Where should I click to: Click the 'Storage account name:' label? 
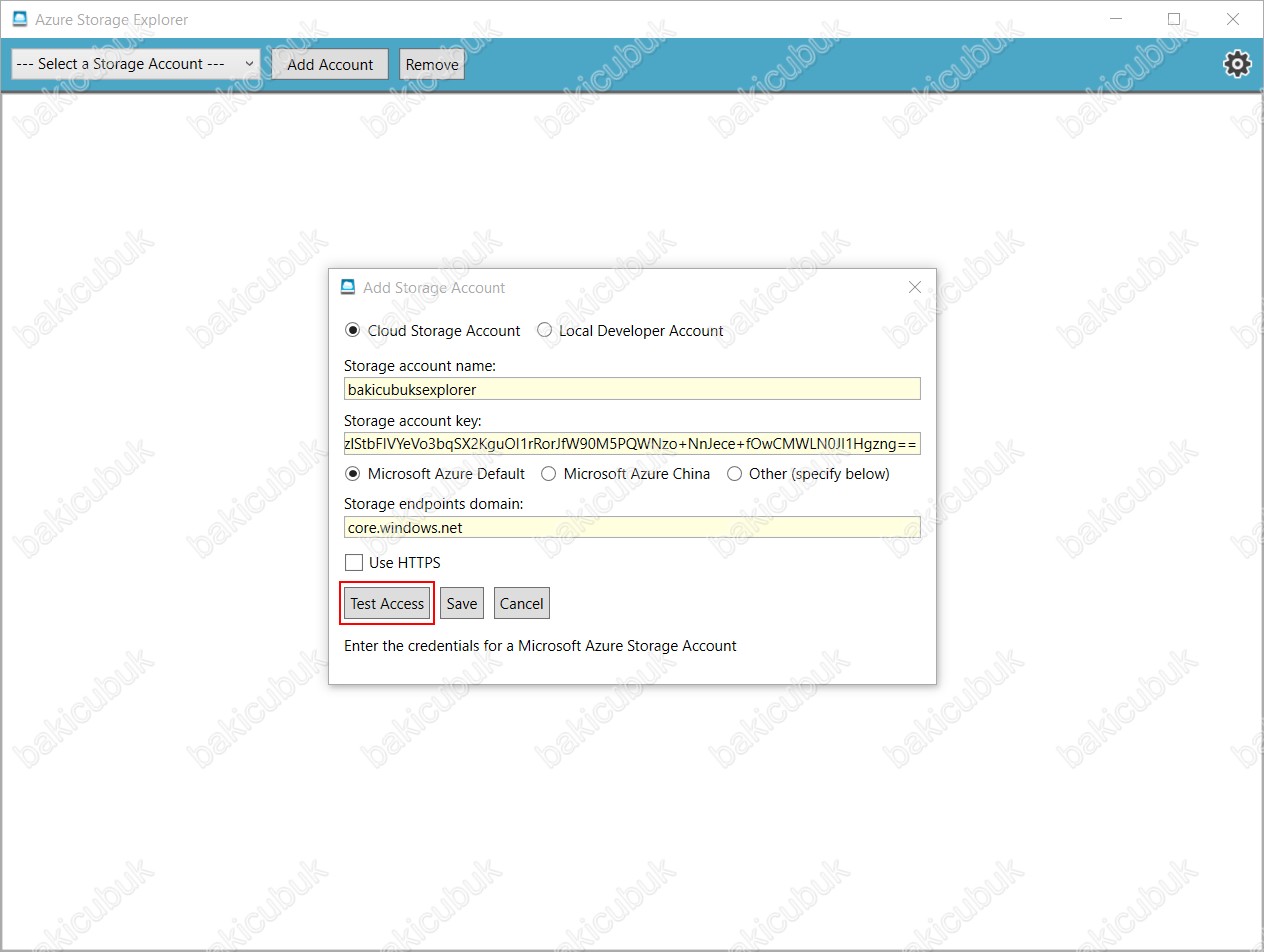tap(420, 366)
